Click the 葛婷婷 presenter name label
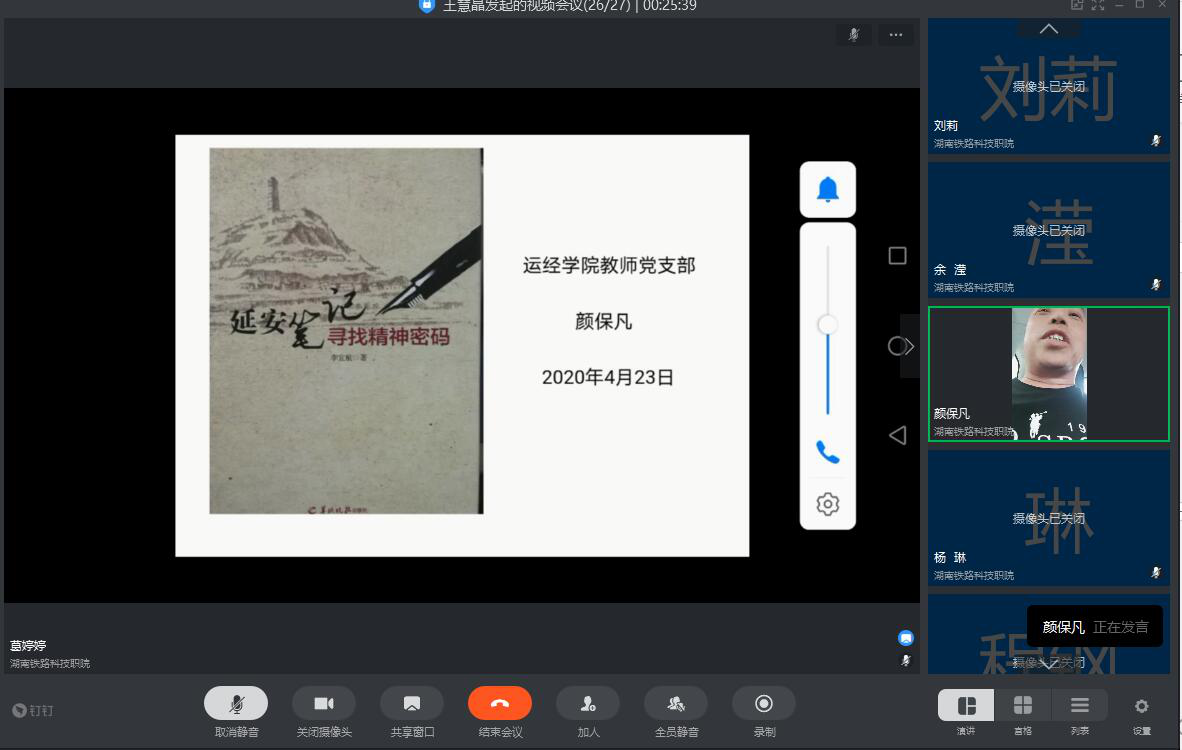1182x750 pixels. tap(28, 645)
